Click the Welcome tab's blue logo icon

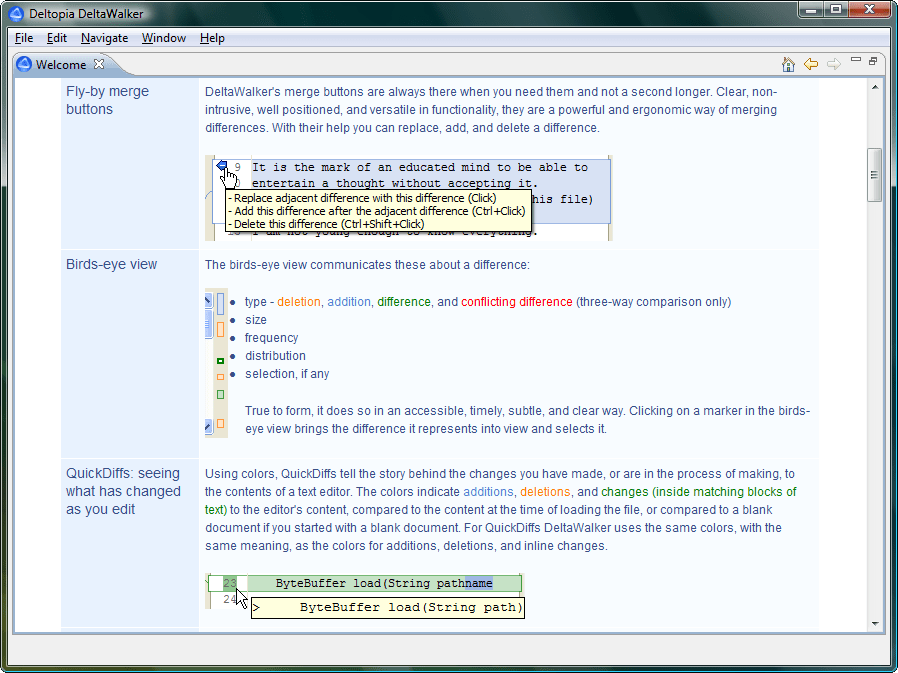(24, 64)
